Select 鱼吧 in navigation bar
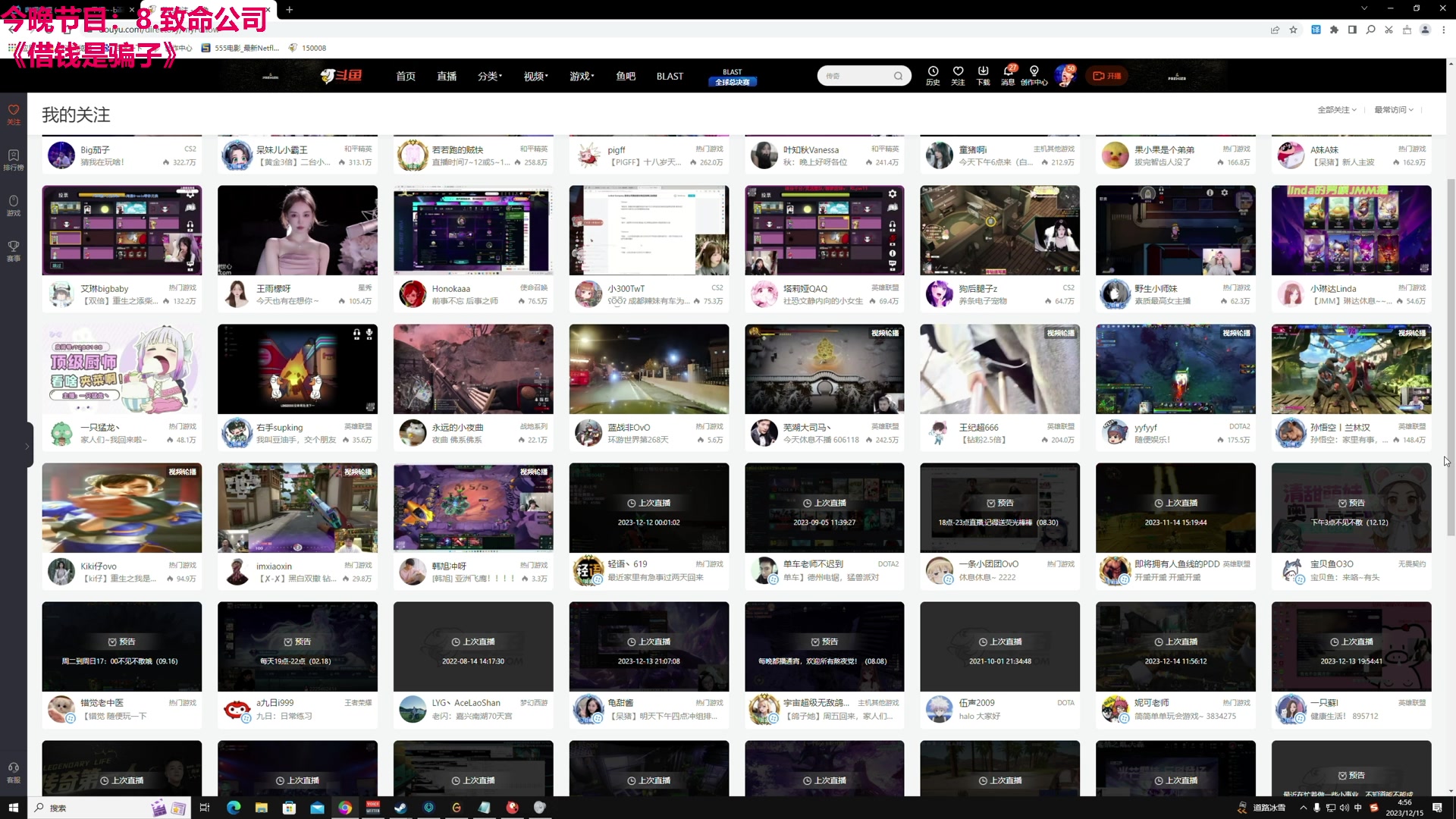 coord(626,76)
